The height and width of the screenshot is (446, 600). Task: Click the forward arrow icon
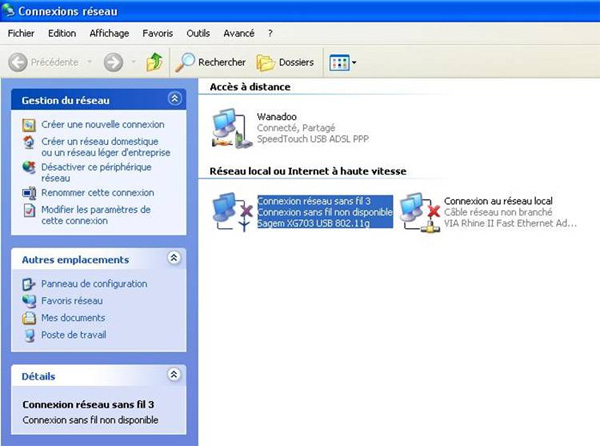click(x=113, y=62)
